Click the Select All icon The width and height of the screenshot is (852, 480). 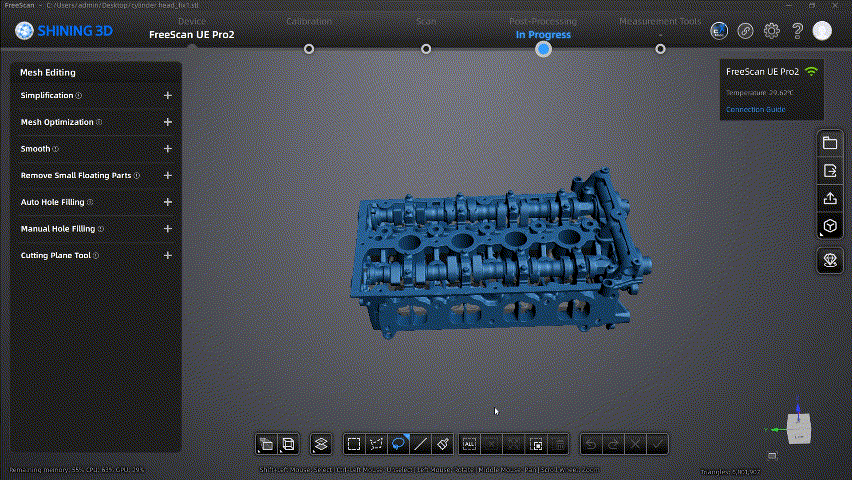(x=469, y=444)
